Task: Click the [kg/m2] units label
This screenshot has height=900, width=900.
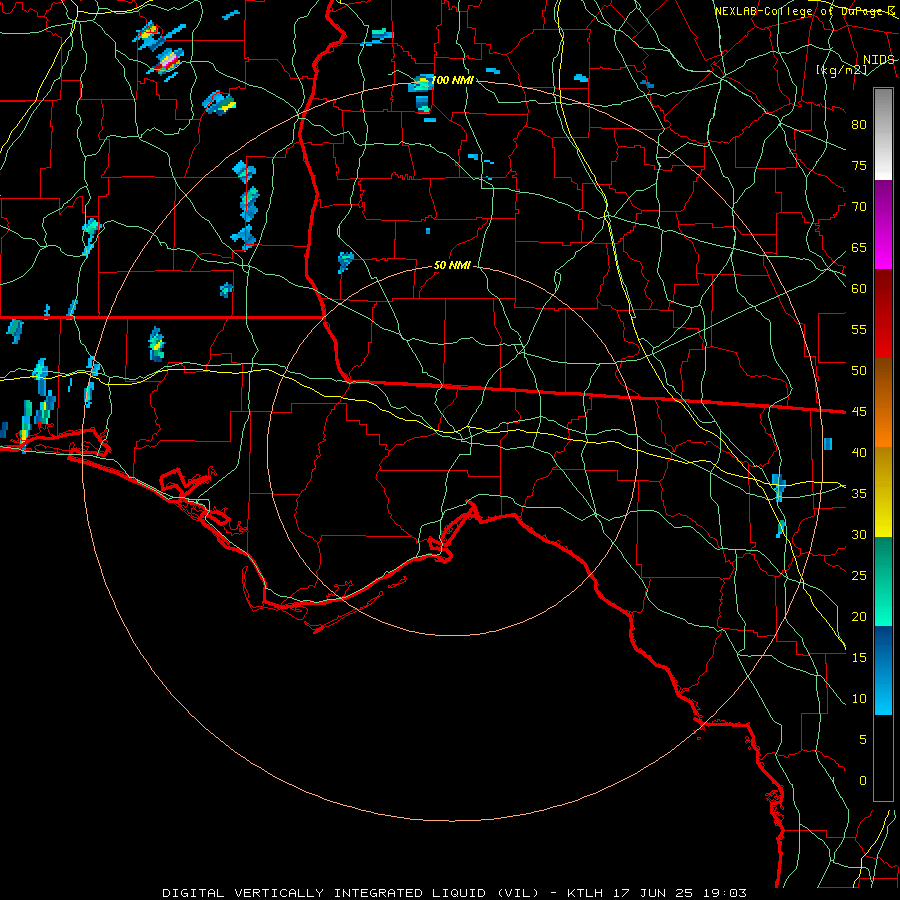Action: pos(841,70)
